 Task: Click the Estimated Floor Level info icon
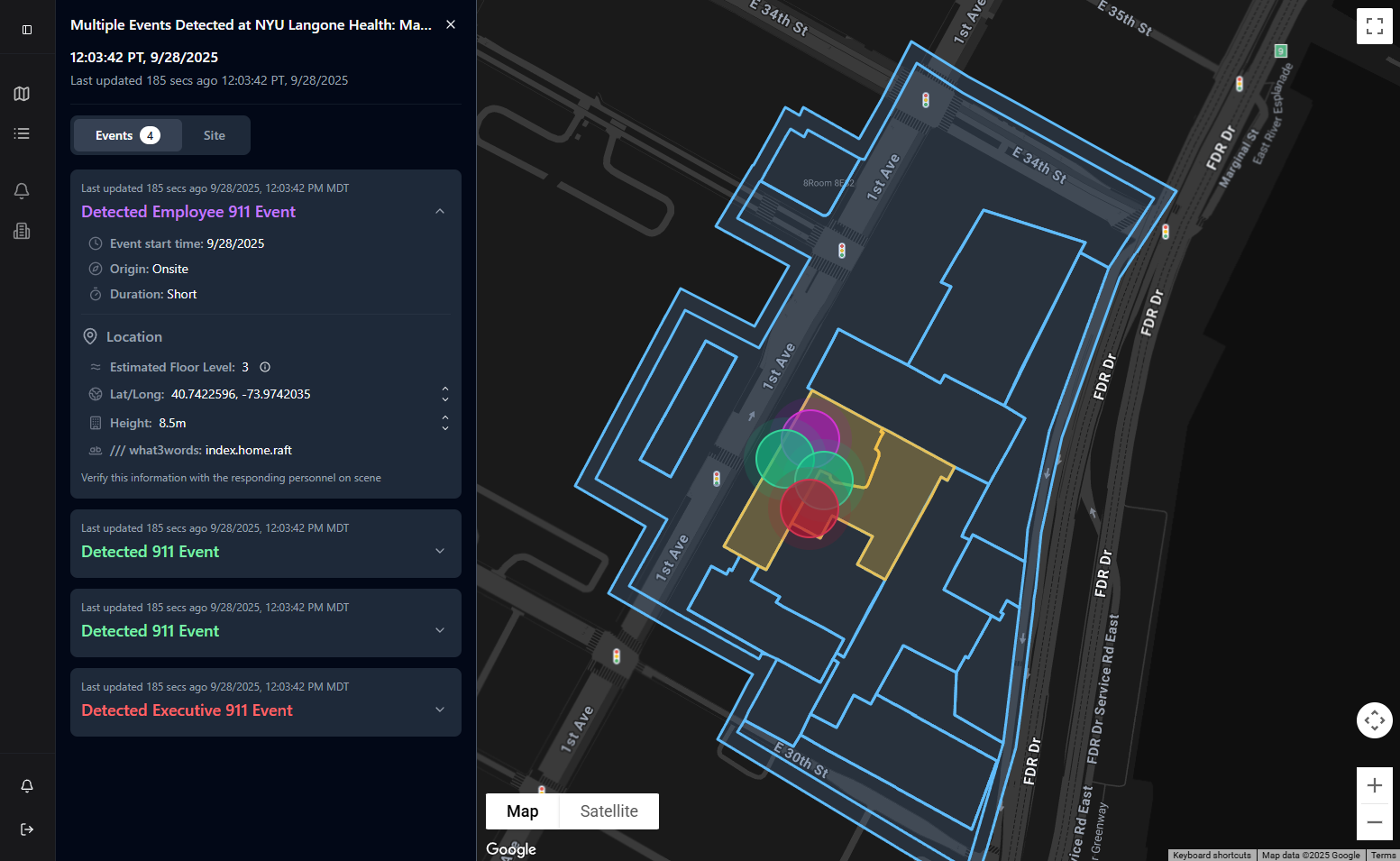(x=265, y=367)
